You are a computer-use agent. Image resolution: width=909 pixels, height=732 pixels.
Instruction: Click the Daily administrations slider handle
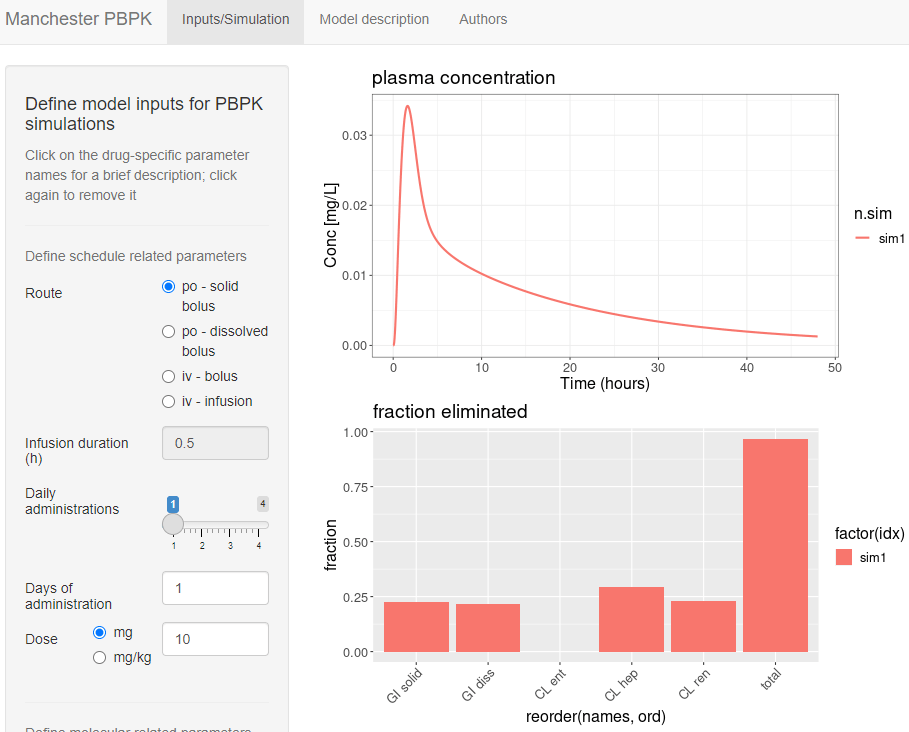pyautogui.click(x=173, y=524)
